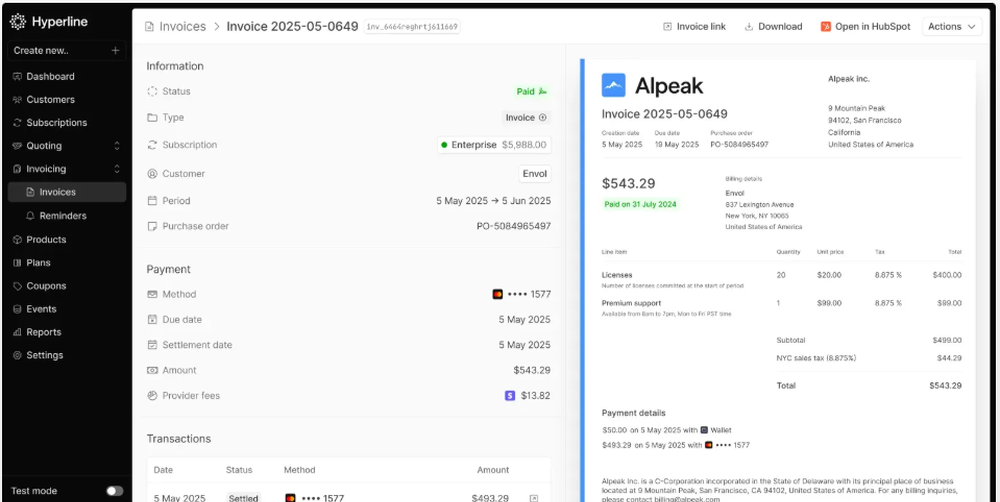Screen dimensions: 1000x502
Task: Click the Paid on 31 July 2024 badge
Action: tap(640, 205)
